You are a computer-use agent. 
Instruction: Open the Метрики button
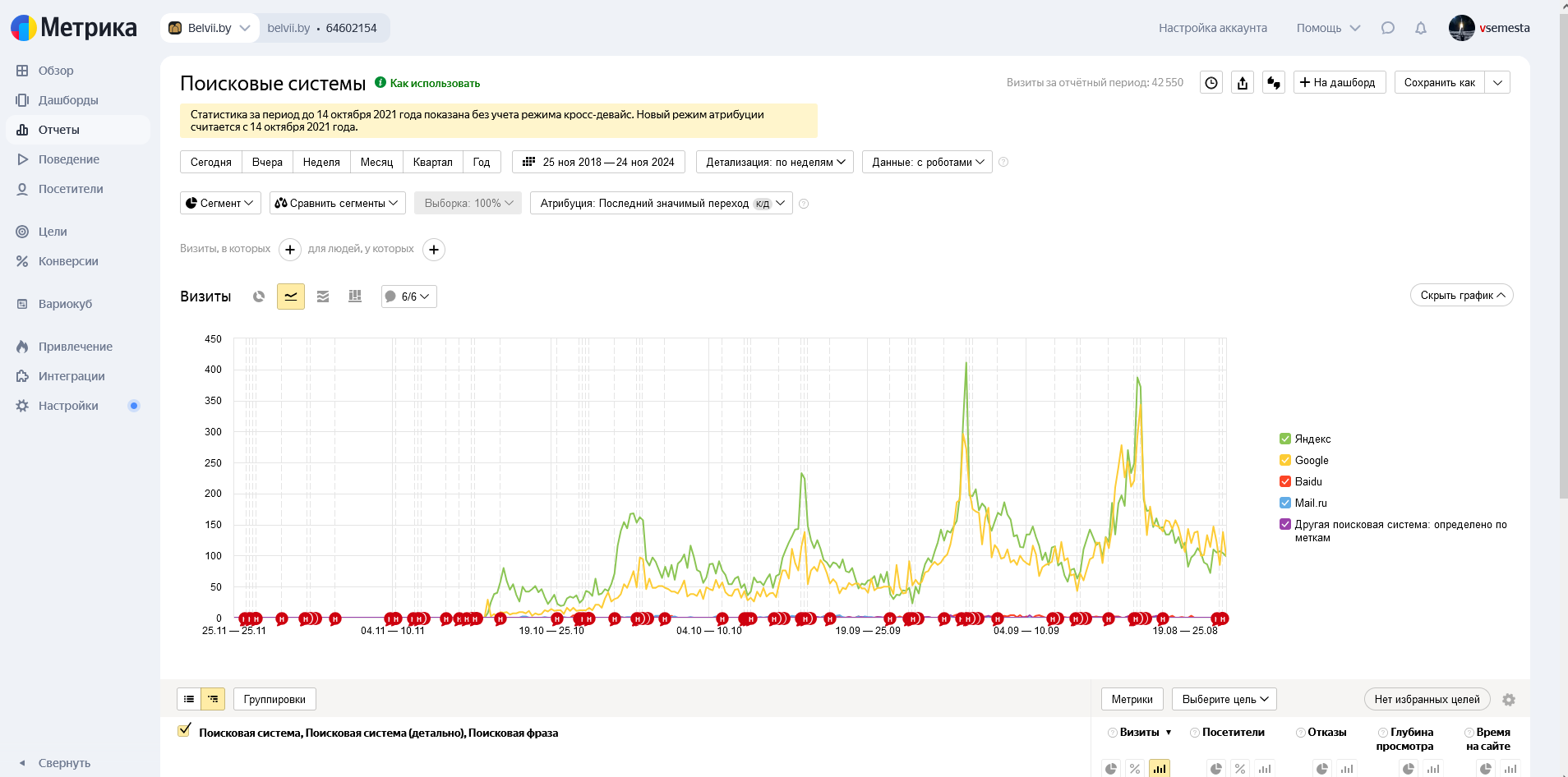[x=1132, y=699]
